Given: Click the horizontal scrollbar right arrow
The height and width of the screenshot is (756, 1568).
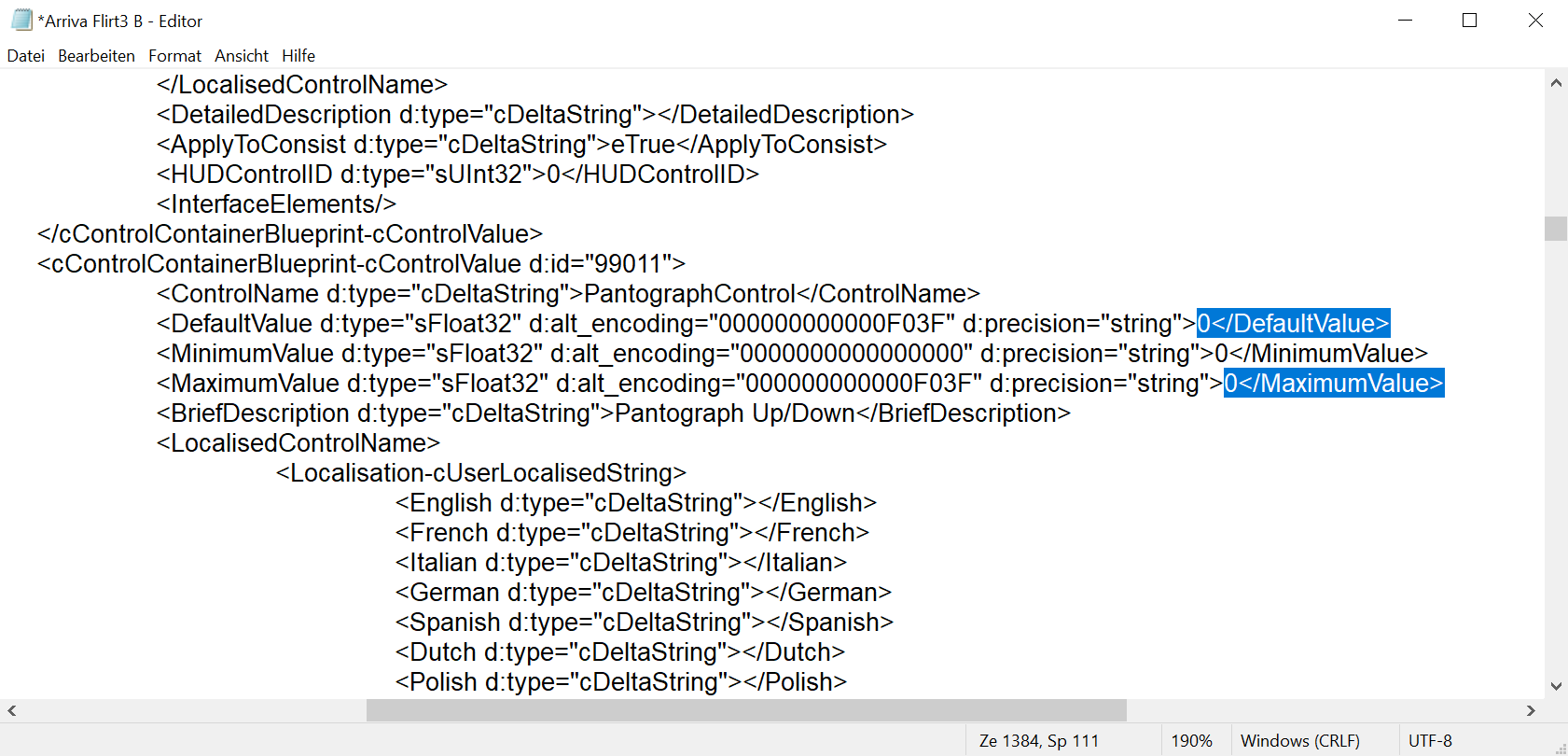Looking at the screenshot, I should click(x=1531, y=711).
